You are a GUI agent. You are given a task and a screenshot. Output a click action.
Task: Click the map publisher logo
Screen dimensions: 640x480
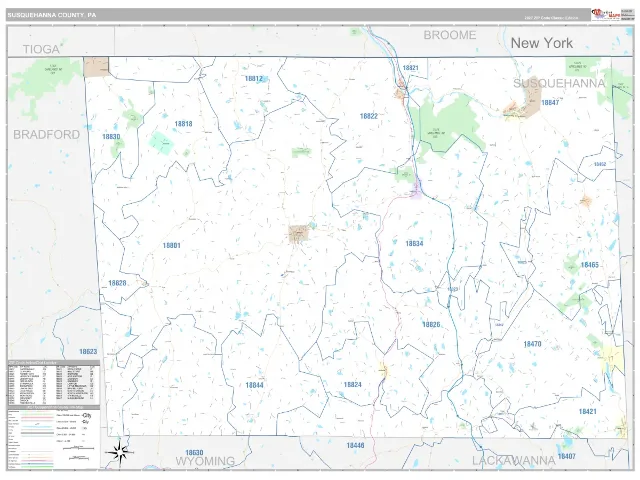click(x=606, y=15)
